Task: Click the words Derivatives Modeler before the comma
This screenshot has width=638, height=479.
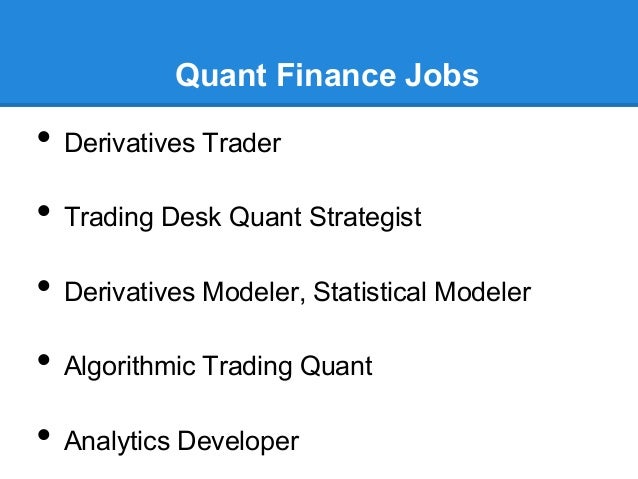Action: pyautogui.click(x=181, y=292)
